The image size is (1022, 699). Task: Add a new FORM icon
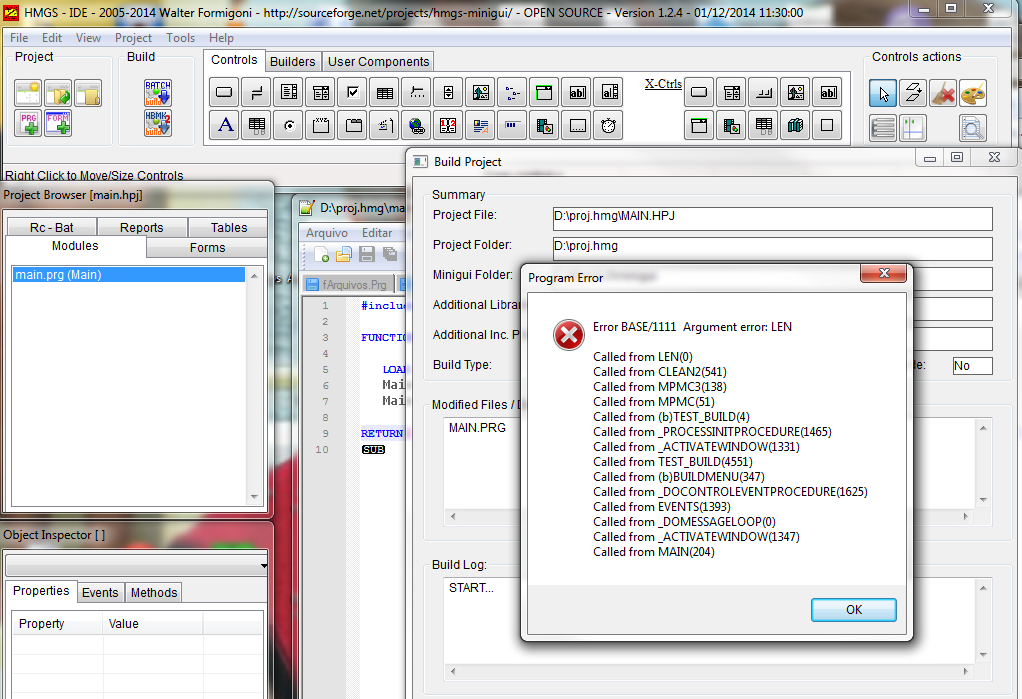[x=58, y=125]
